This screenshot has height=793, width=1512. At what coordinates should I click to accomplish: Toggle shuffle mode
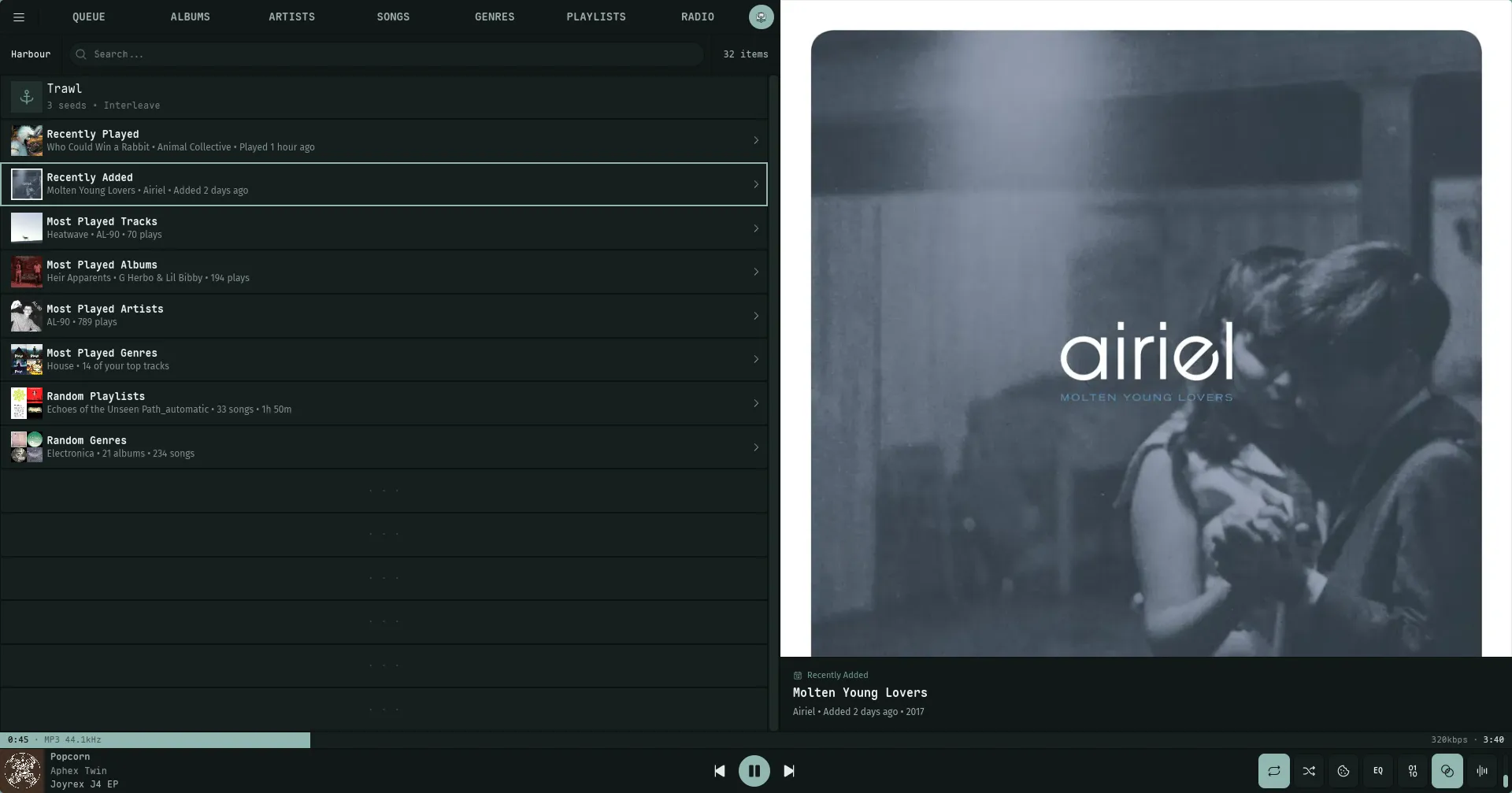pyautogui.click(x=1309, y=771)
